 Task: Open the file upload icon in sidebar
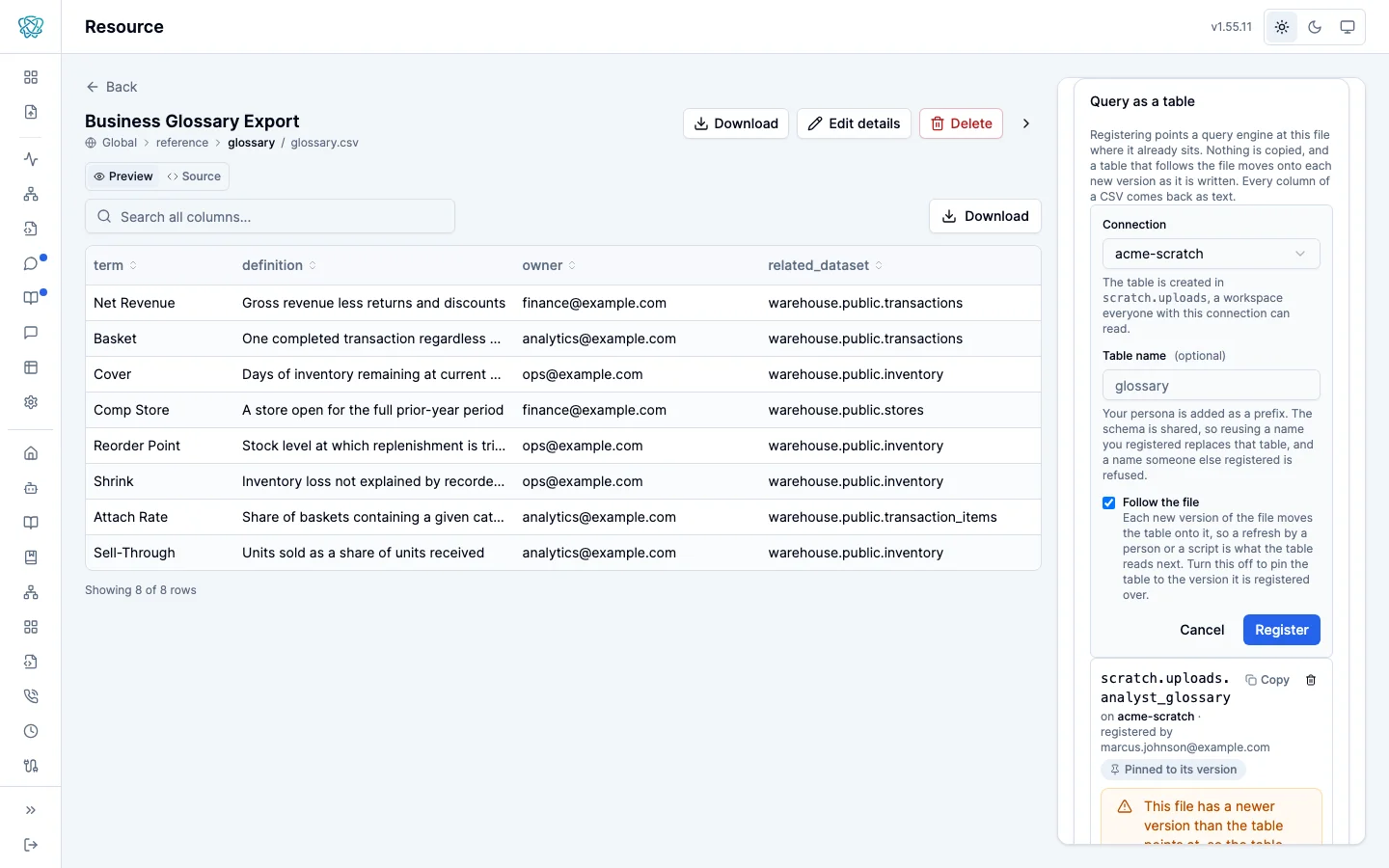point(31,112)
